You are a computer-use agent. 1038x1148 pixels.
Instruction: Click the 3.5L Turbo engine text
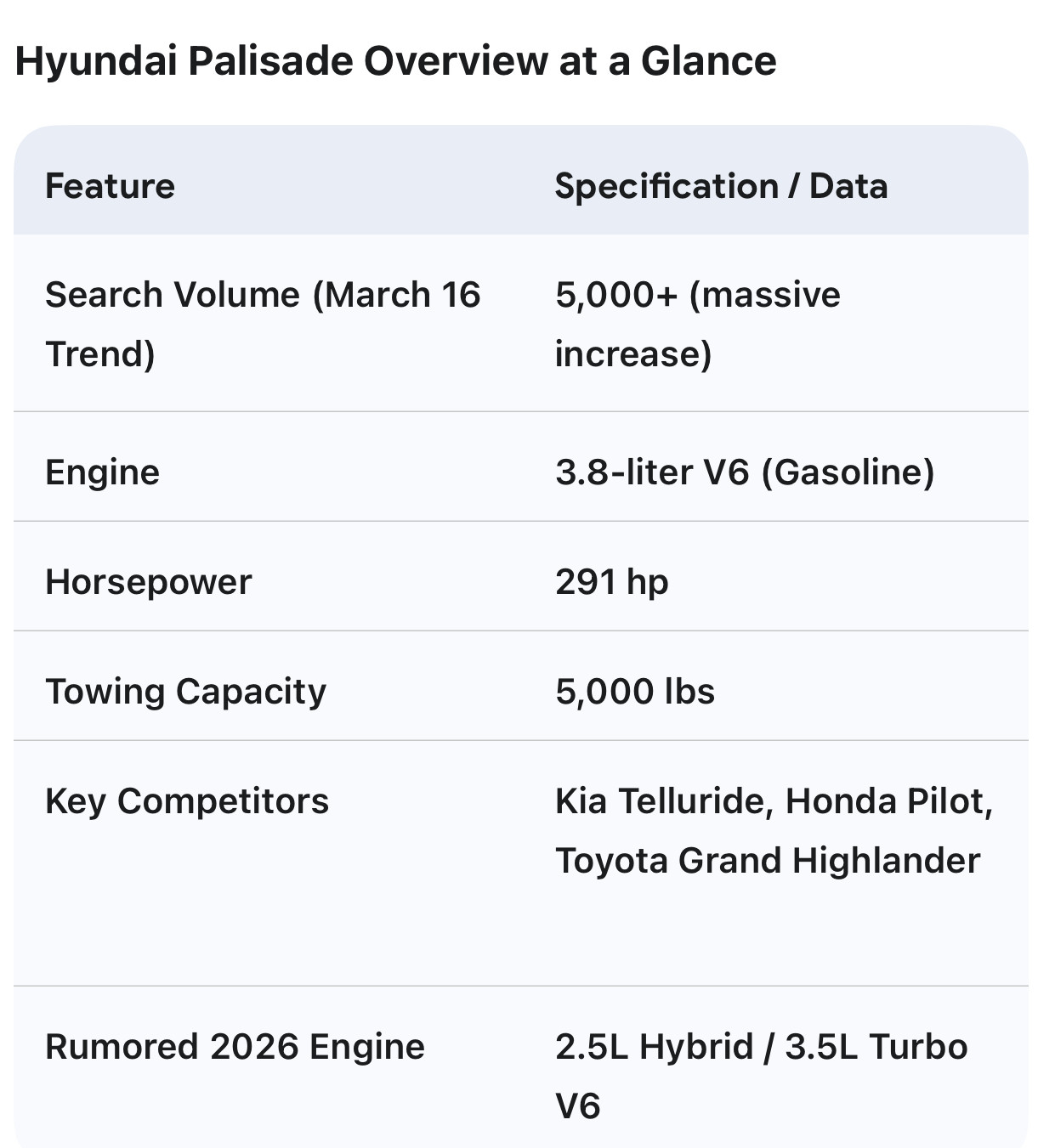coord(876,1047)
